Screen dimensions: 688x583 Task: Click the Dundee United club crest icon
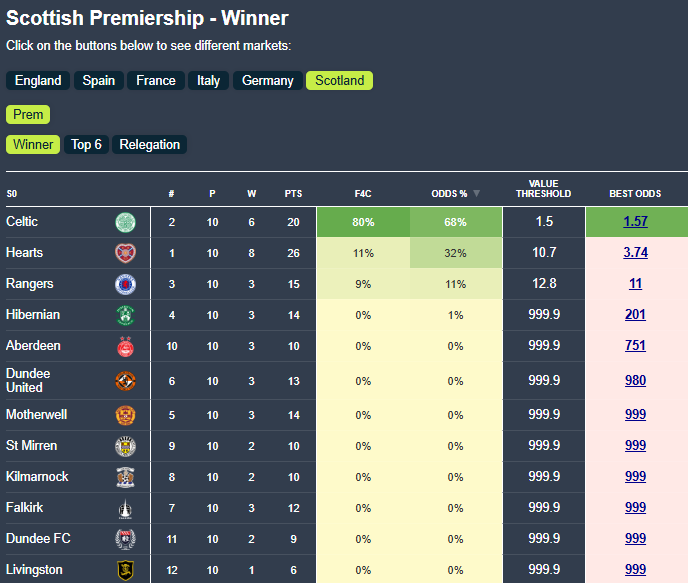click(x=125, y=381)
